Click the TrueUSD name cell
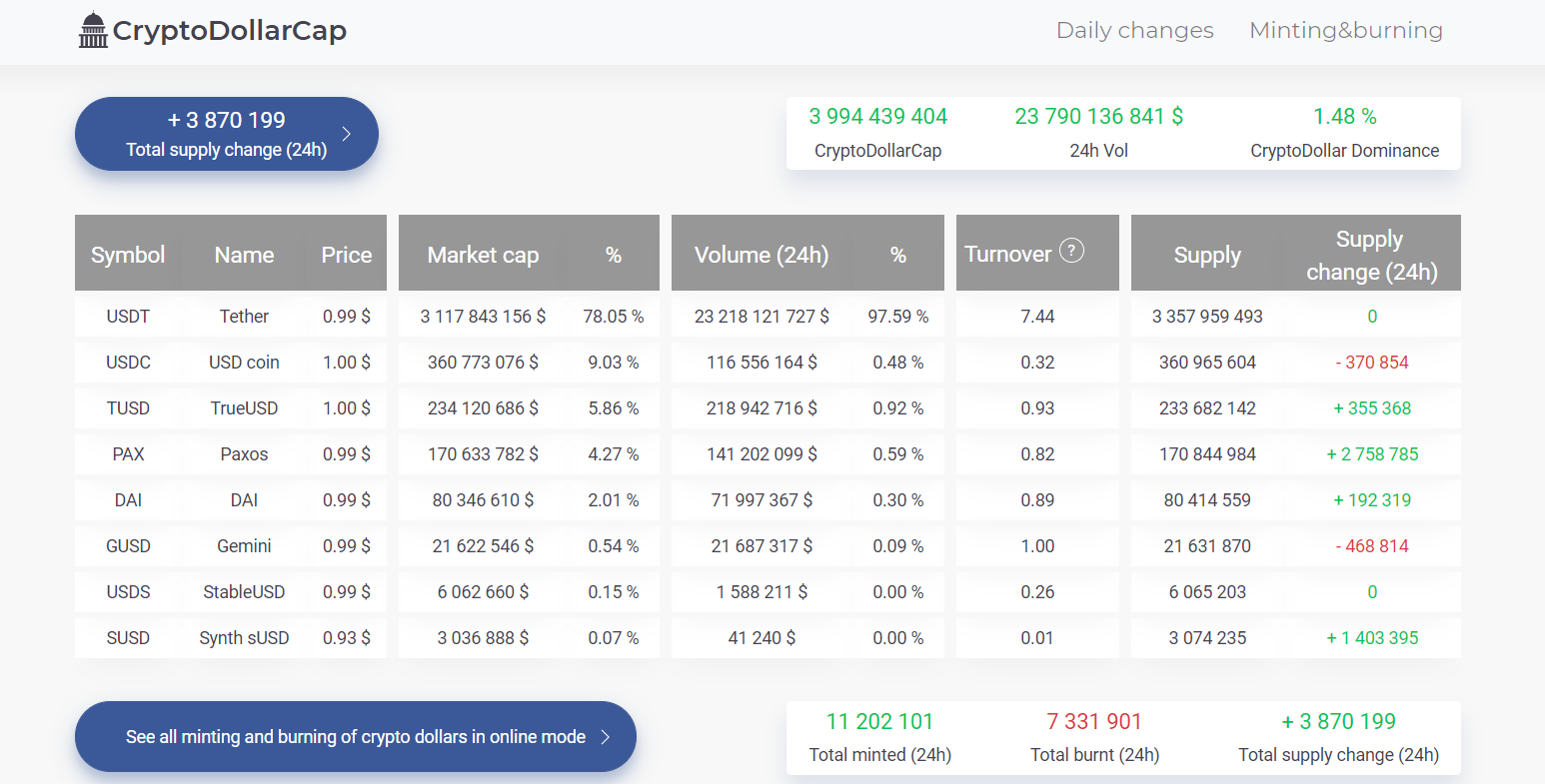The height and width of the screenshot is (784, 1545). click(x=244, y=408)
